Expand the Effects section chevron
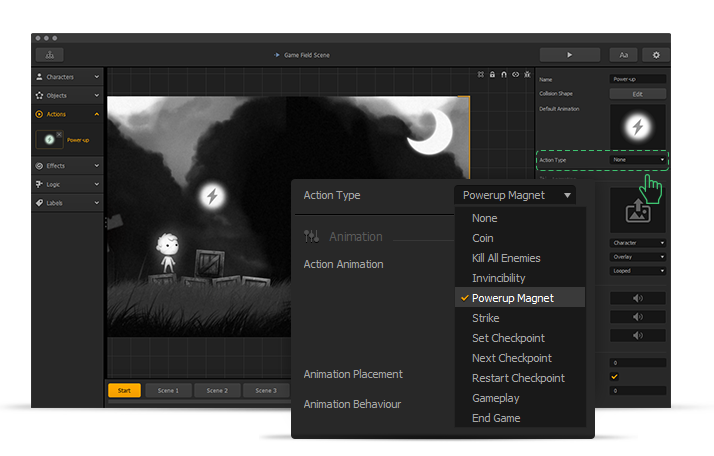The width and height of the screenshot is (714, 456). (97, 166)
